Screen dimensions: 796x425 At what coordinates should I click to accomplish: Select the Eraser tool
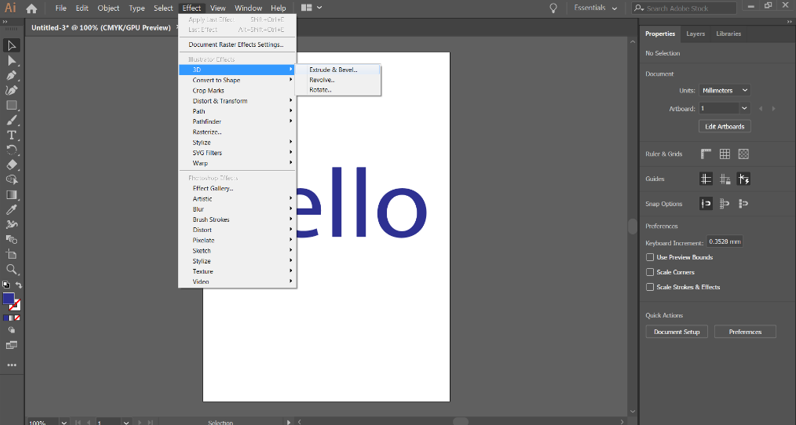click(12, 165)
